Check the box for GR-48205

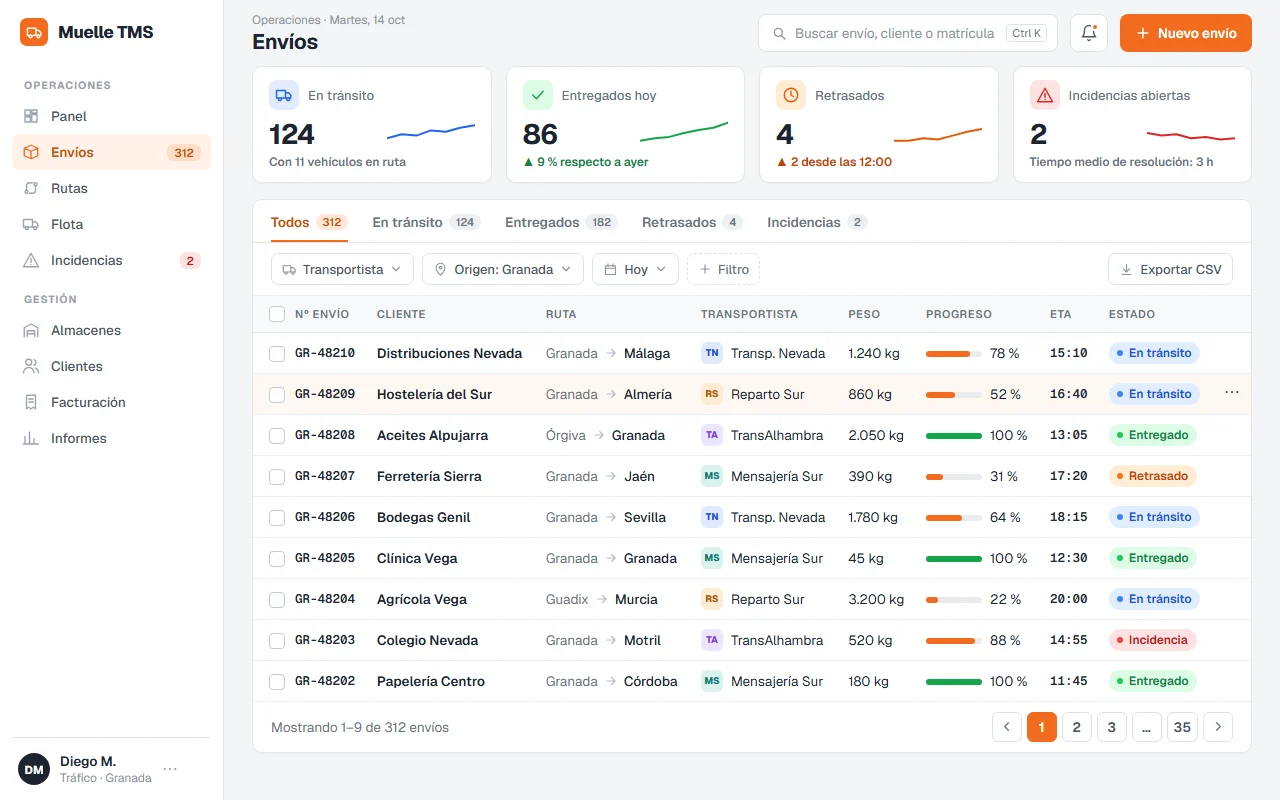coord(277,558)
